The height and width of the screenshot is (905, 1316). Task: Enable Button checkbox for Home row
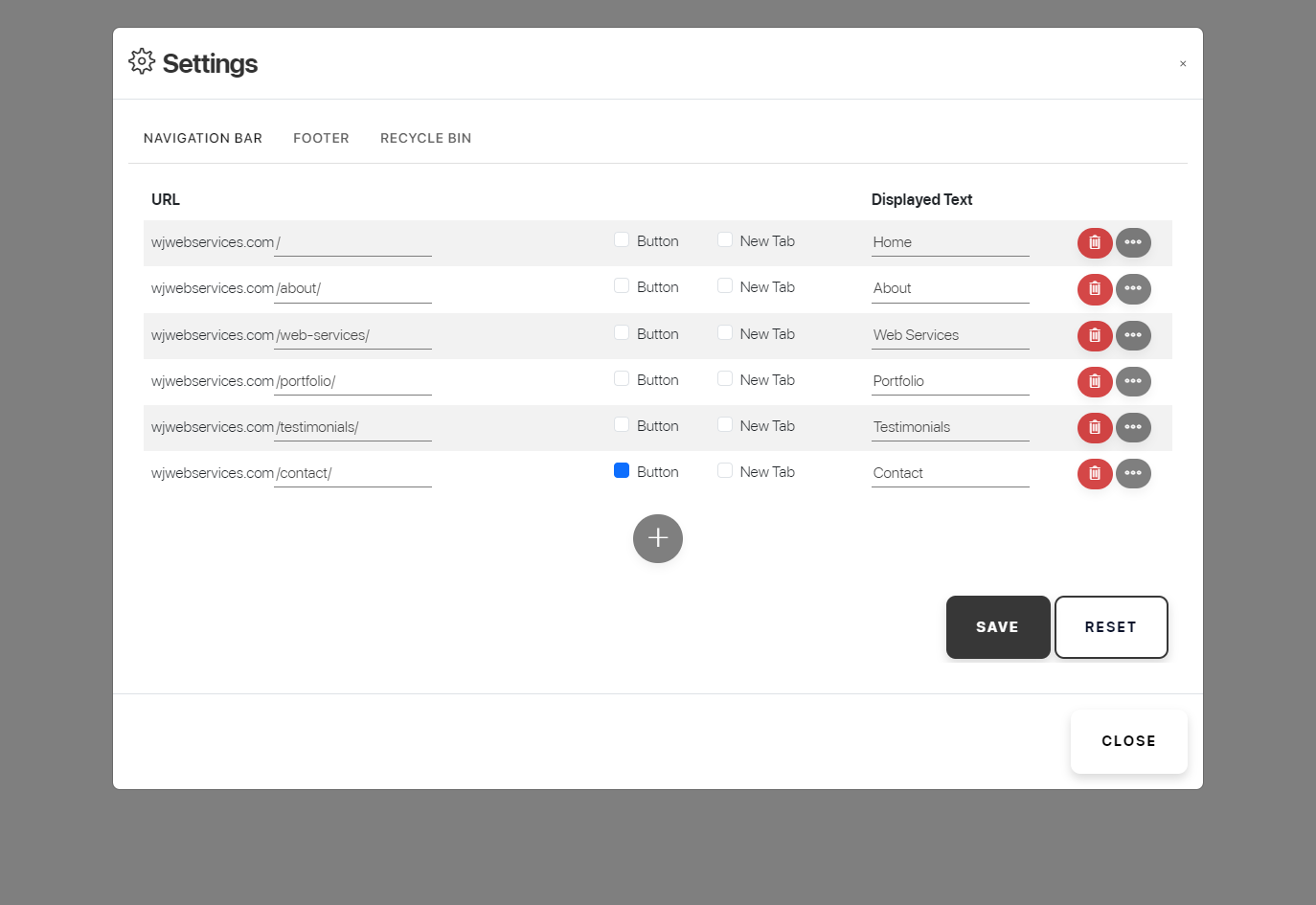(x=622, y=240)
